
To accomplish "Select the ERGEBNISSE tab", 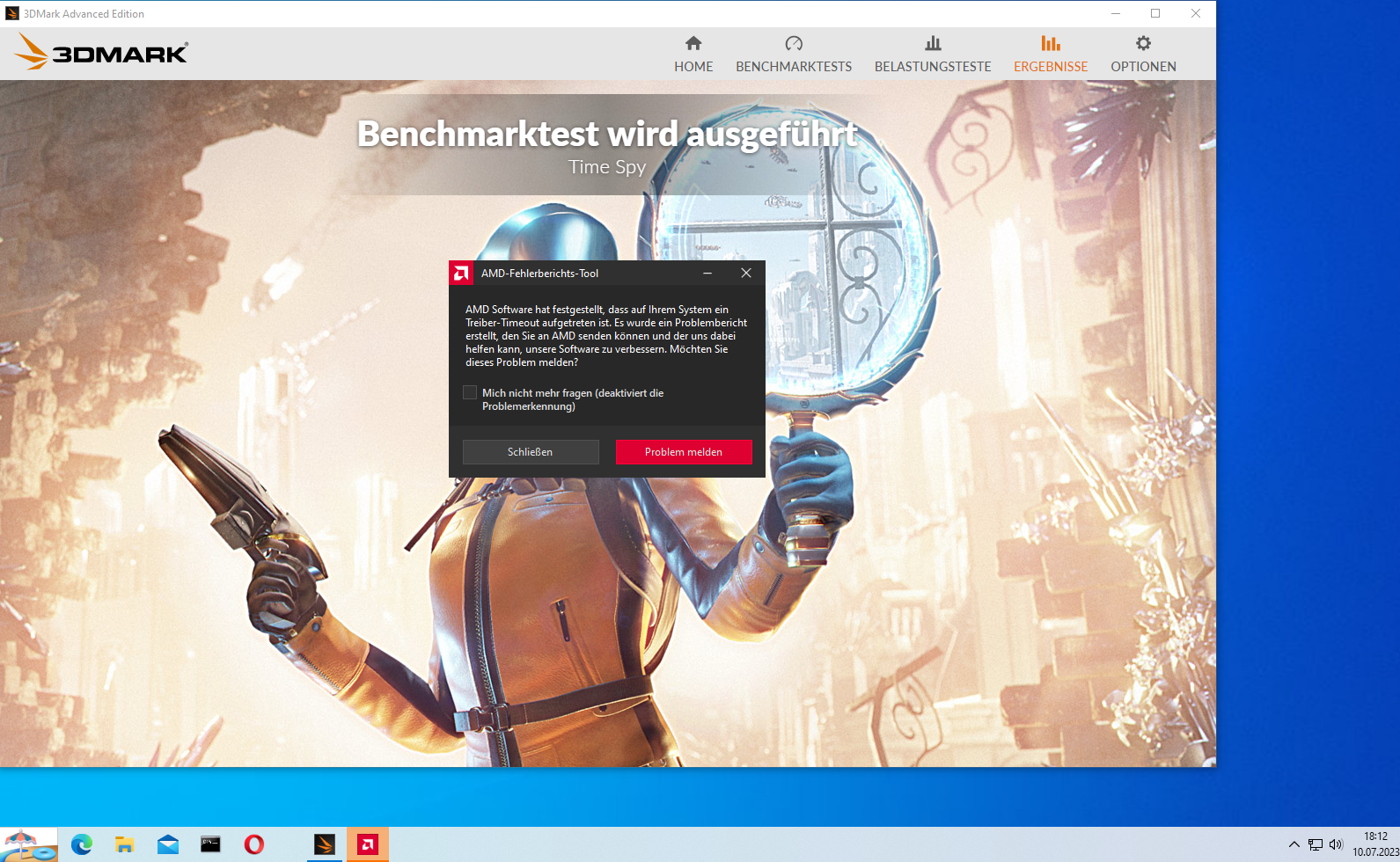I will (x=1051, y=55).
